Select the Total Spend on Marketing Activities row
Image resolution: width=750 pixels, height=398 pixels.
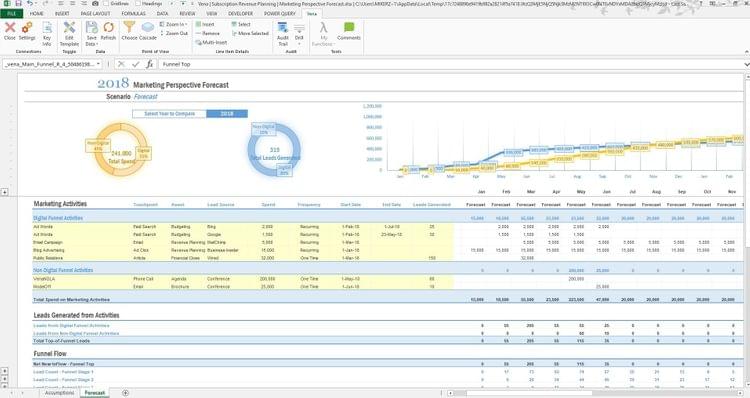pyautogui.click(x=387, y=299)
